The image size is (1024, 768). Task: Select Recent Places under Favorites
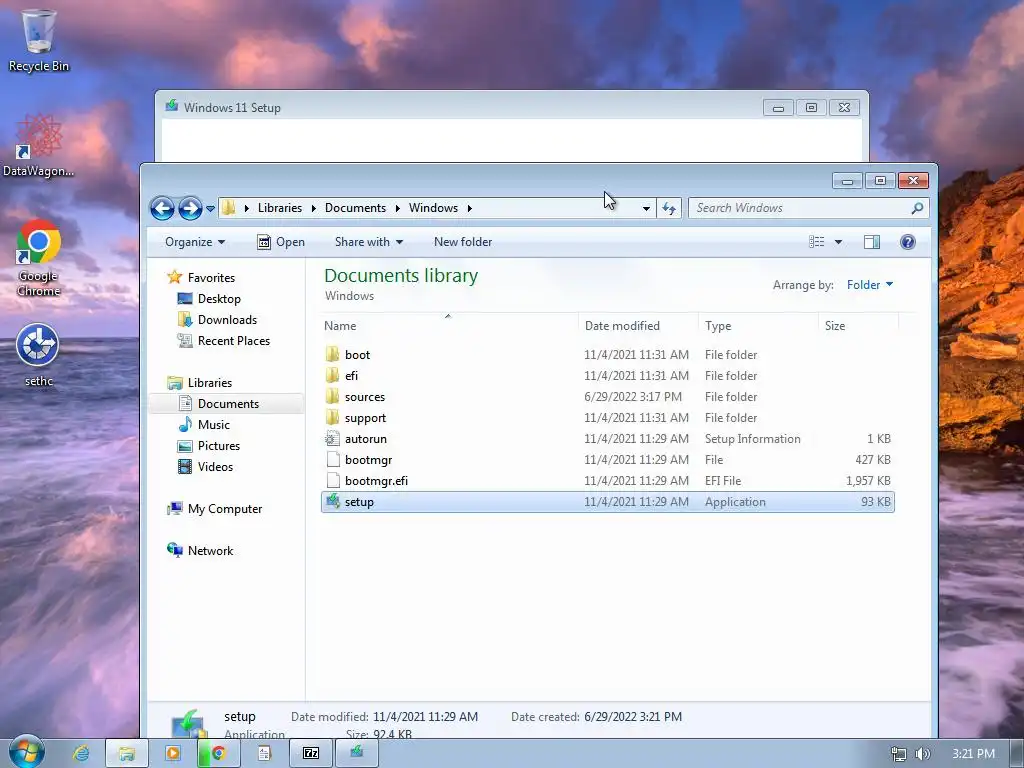(x=224, y=340)
